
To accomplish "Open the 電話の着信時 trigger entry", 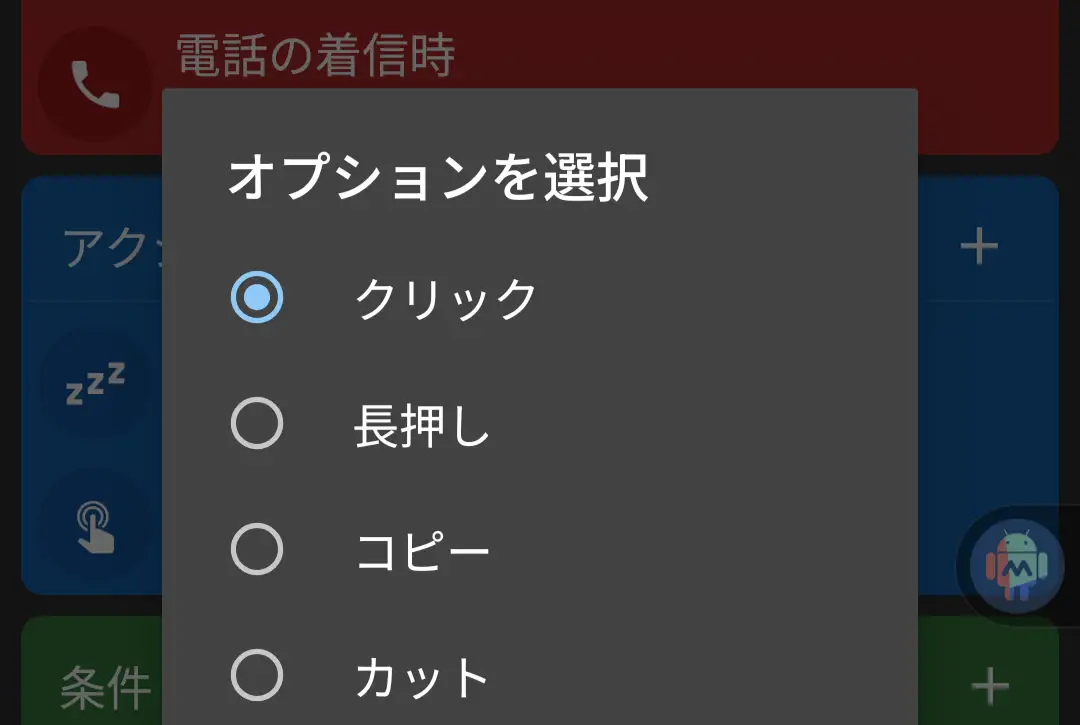I will pyautogui.click(x=316, y=54).
